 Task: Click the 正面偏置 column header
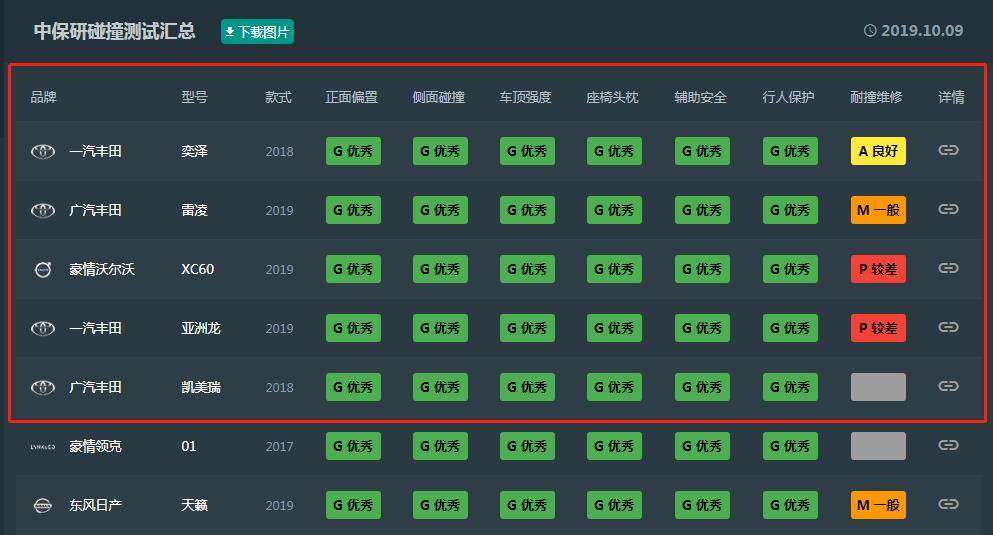pos(352,97)
